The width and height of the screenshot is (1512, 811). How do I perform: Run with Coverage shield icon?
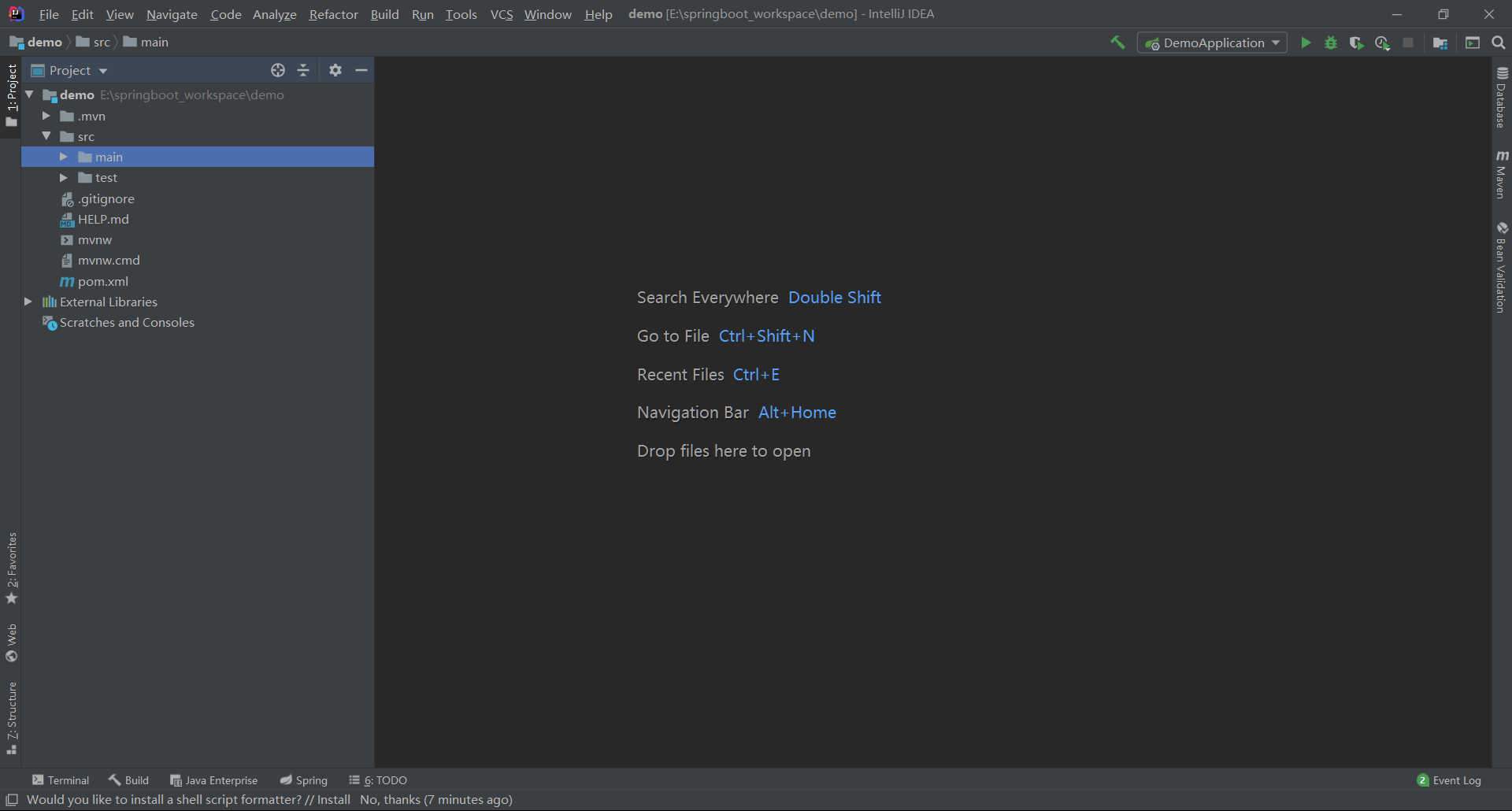[x=1356, y=43]
